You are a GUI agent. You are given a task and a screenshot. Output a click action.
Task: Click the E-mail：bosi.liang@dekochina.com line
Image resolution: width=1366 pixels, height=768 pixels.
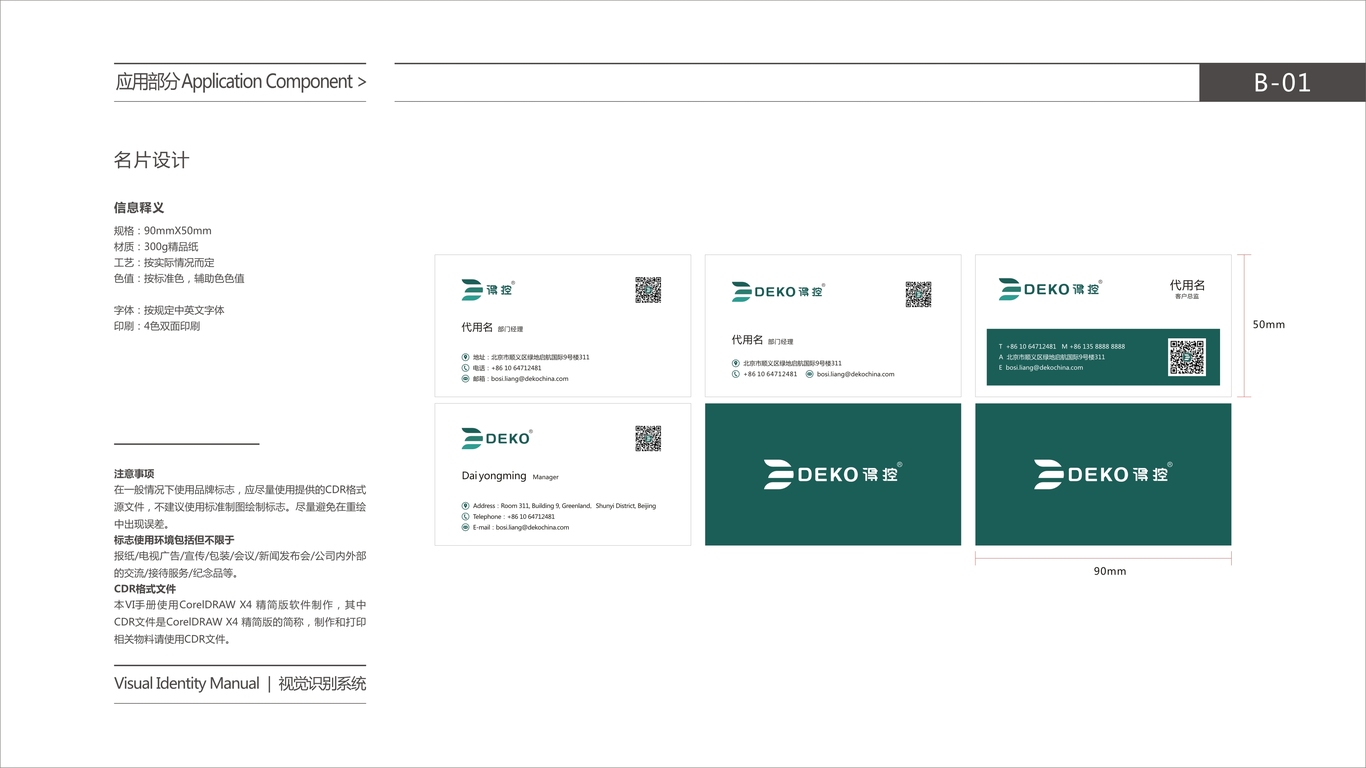521,527
